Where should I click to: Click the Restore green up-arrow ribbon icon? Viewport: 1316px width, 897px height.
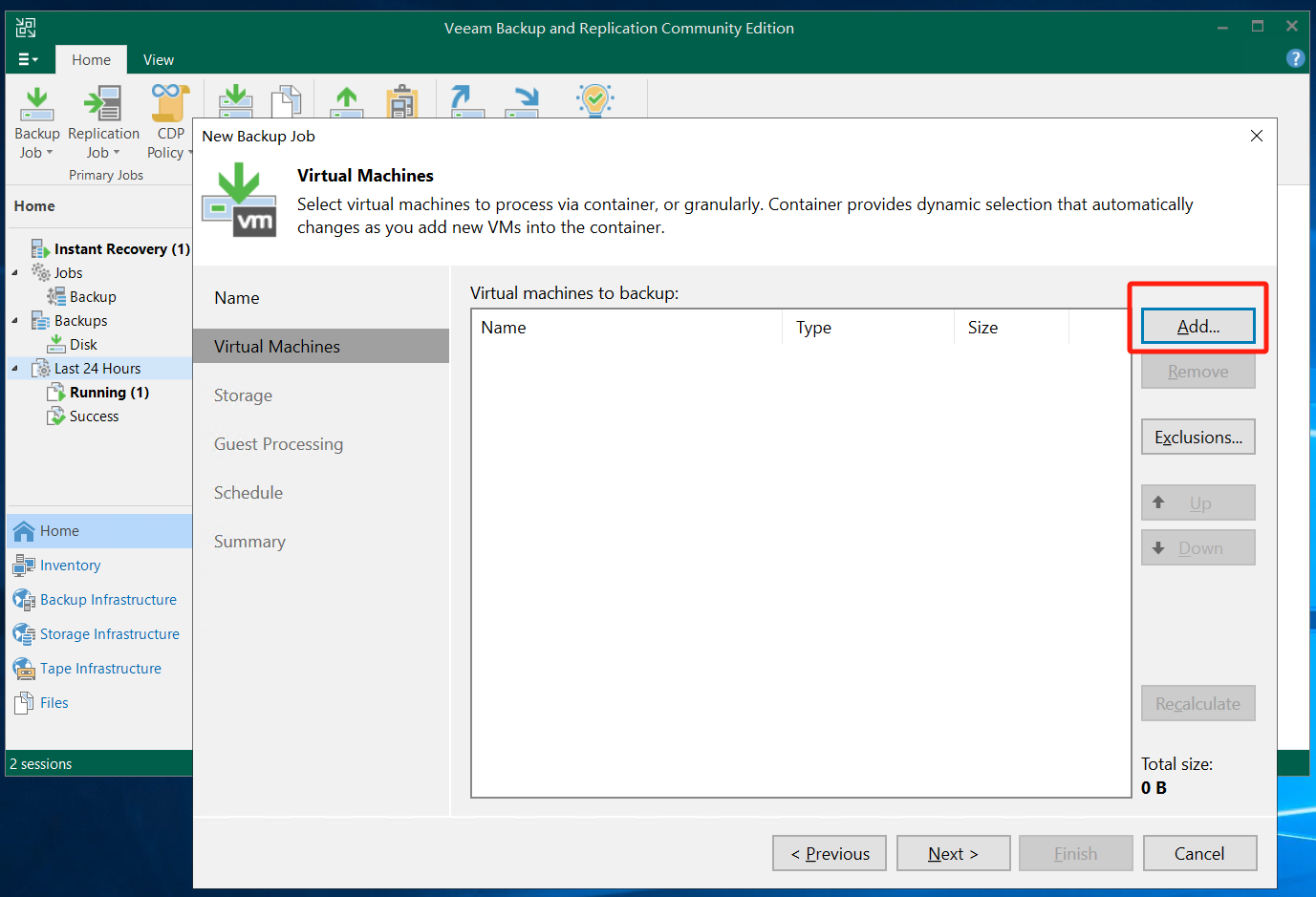coord(347,100)
